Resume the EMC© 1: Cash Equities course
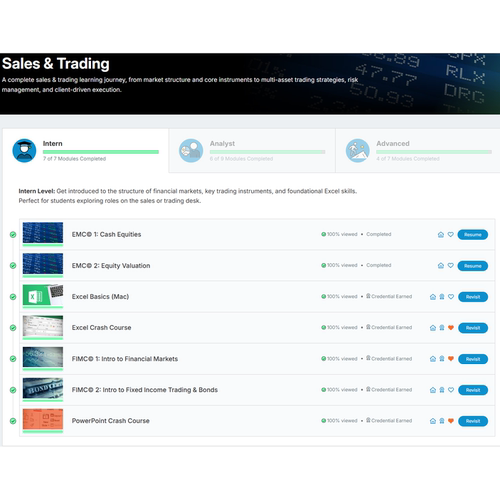500x500 pixels. coord(473,235)
